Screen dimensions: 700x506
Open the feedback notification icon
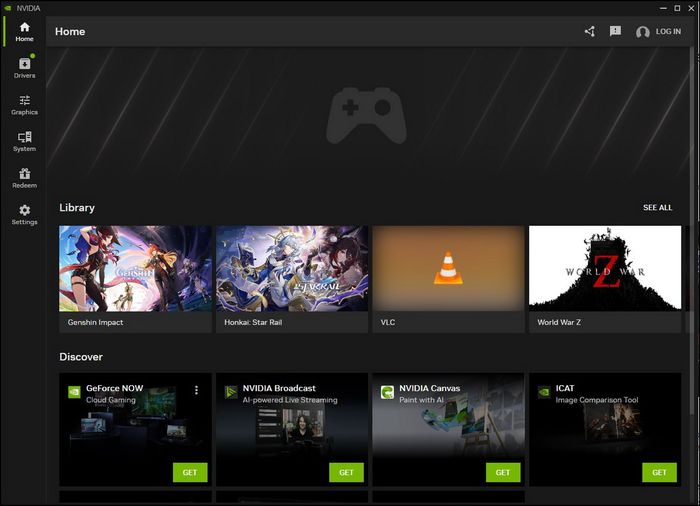(x=615, y=31)
